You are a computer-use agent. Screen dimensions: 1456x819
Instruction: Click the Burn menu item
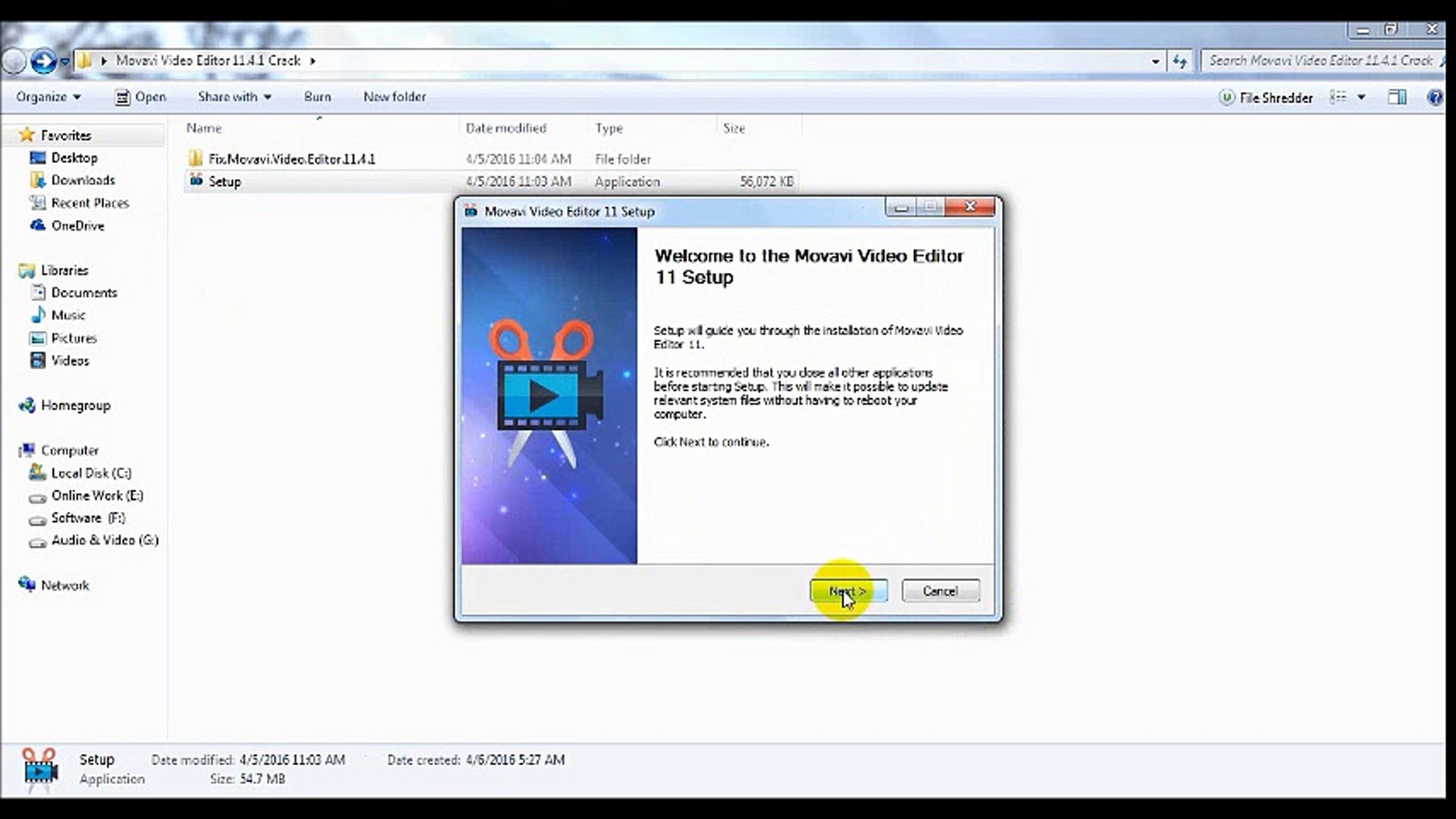317,97
